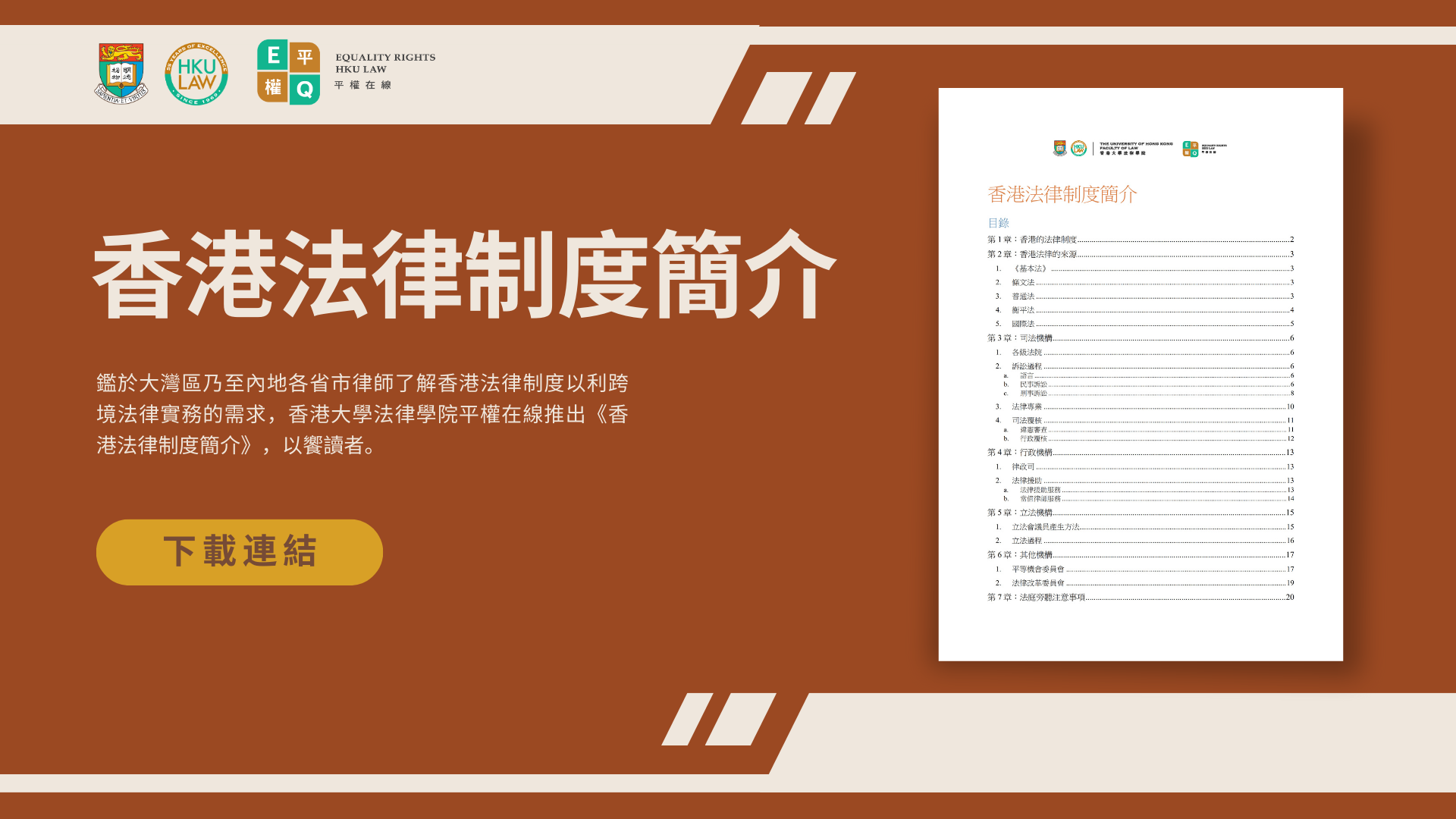Click the contents entry 第5章：立法機構
The image size is (1456, 819).
point(1141,513)
